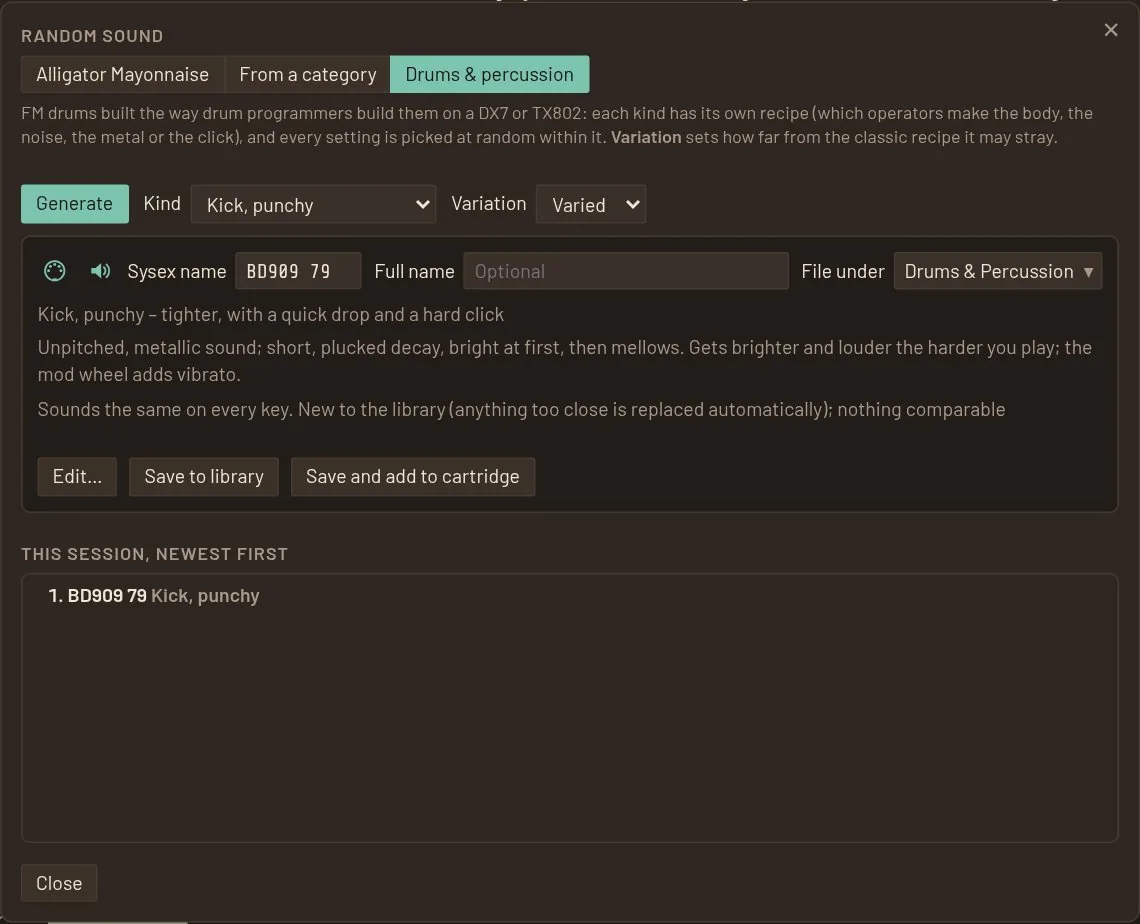Switch to the From a category tab
This screenshot has width=1140, height=924.
pos(308,74)
